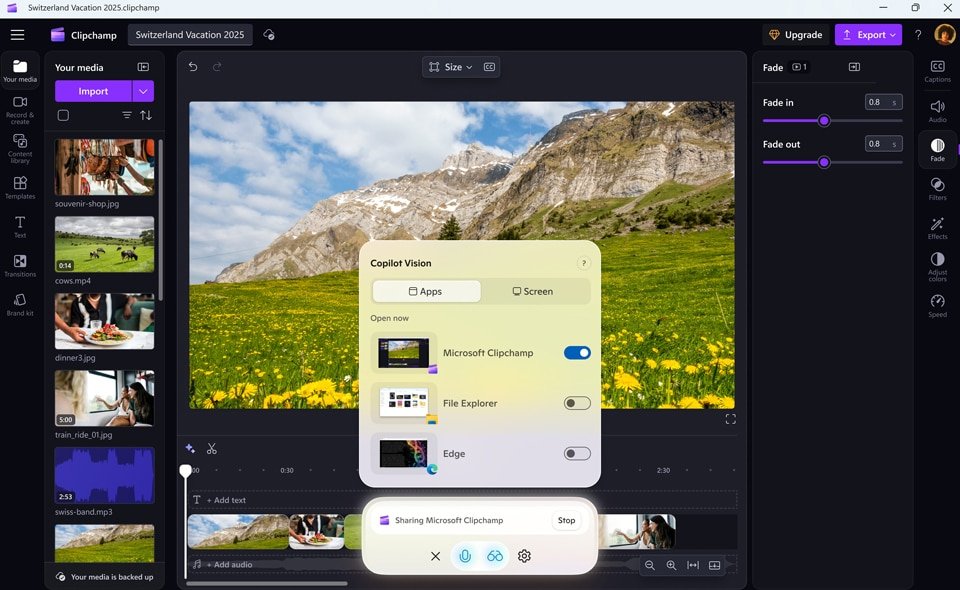
Task: Select the cows.mp4 thumbnail
Action: [105, 244]
